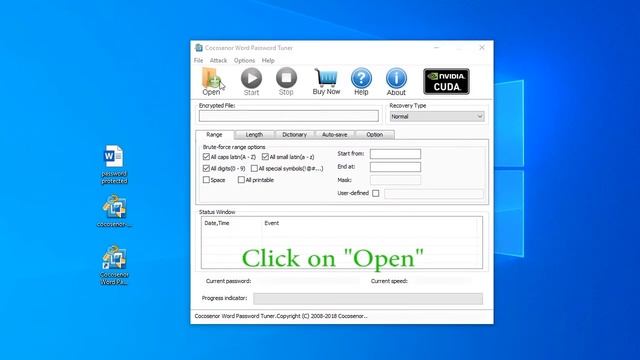
Task: Open the Attack menu
Action: (x=218, y=60)
